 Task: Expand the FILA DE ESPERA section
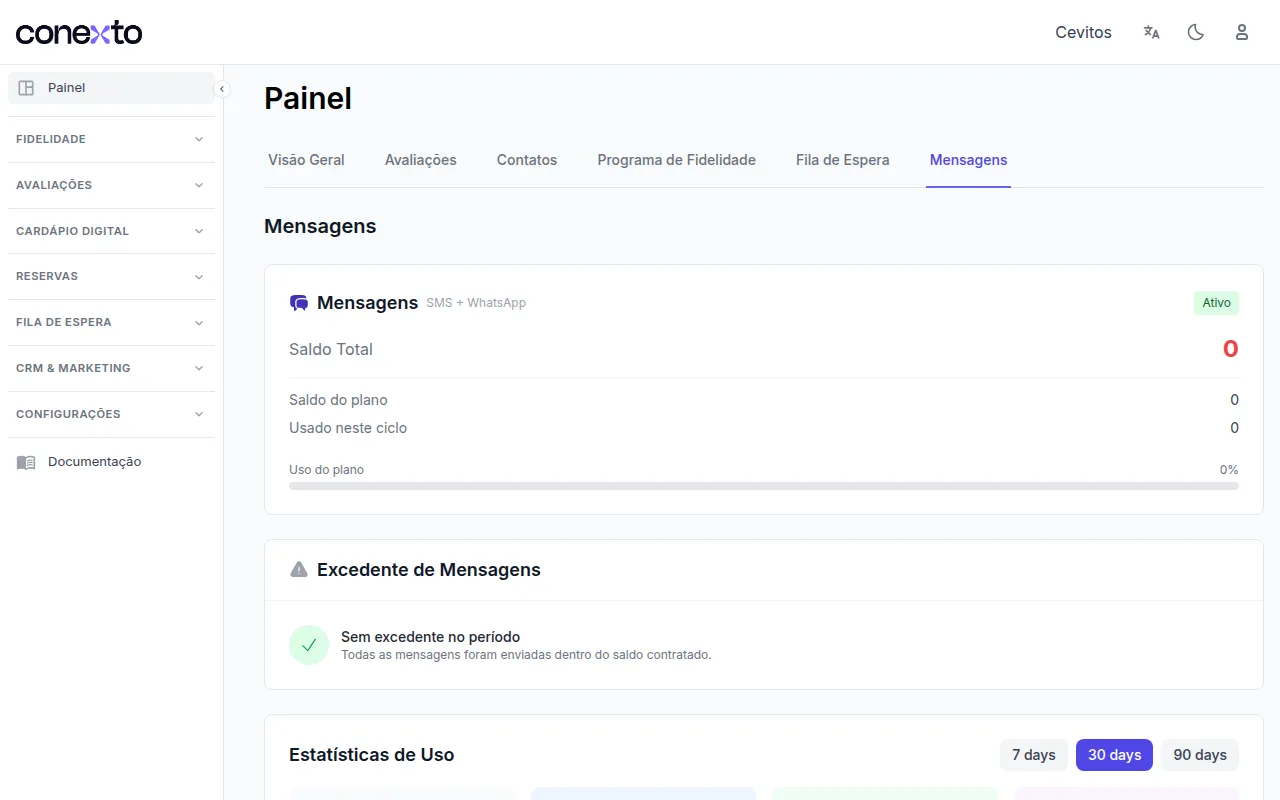[x=111, y=322]
